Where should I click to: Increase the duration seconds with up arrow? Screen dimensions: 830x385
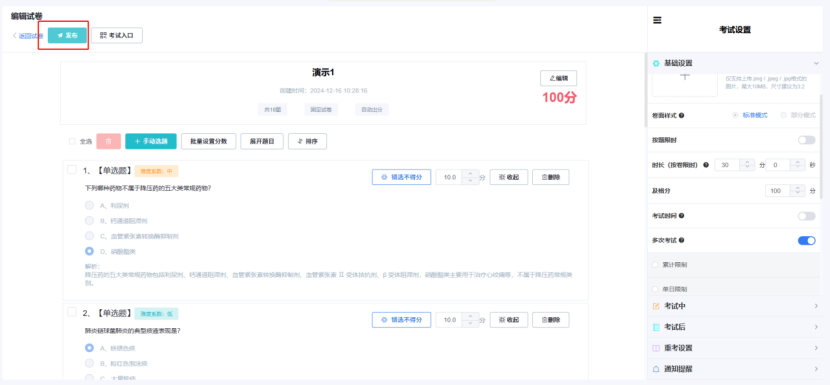point(798,162)
